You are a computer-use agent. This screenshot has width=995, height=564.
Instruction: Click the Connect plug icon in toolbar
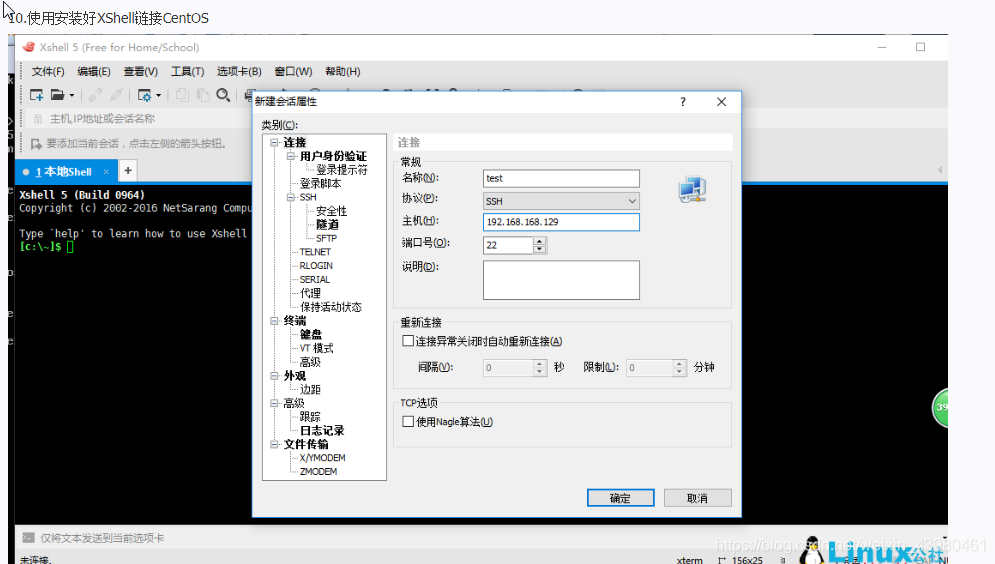95,95
